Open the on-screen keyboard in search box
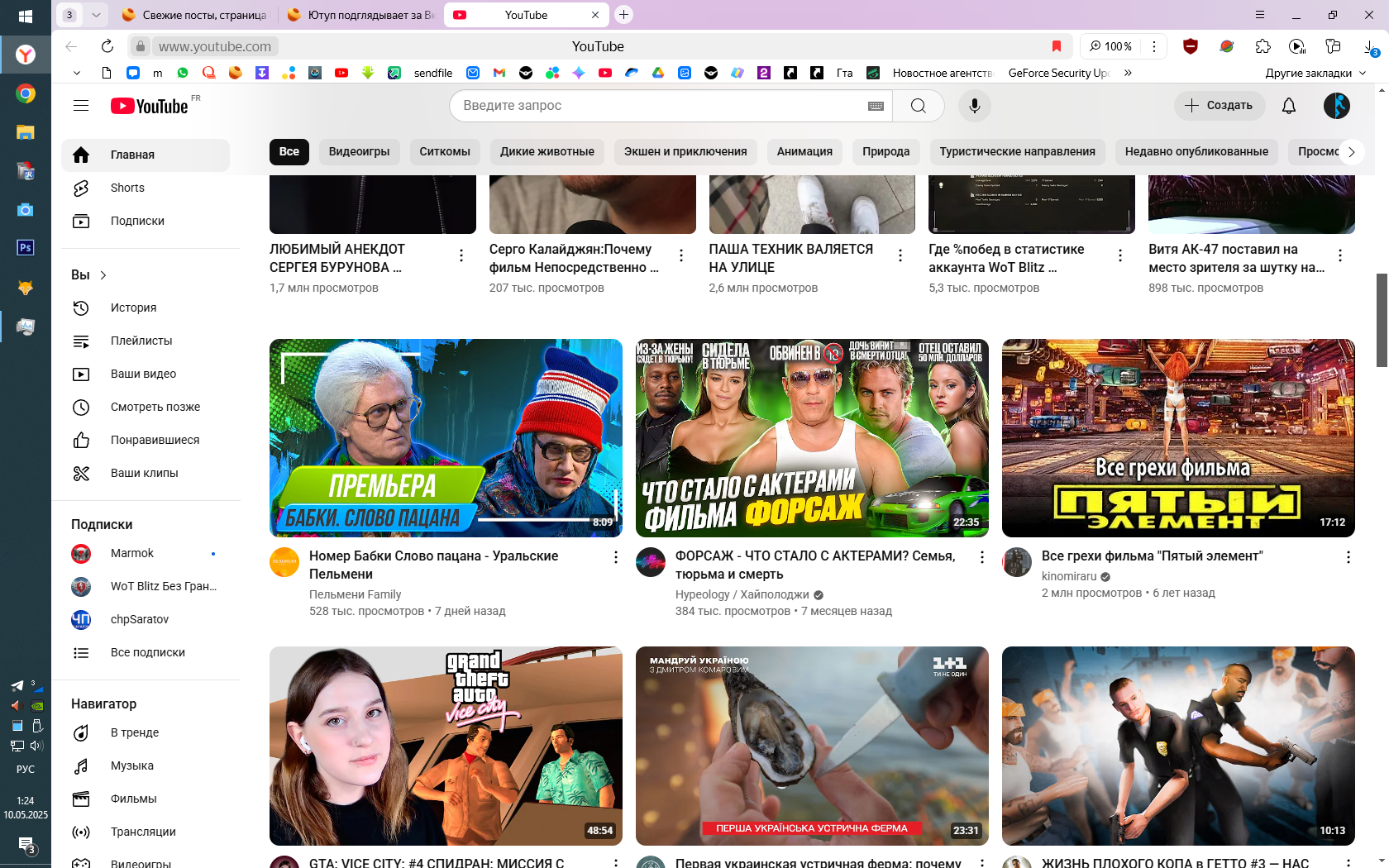 pos(876,106)
